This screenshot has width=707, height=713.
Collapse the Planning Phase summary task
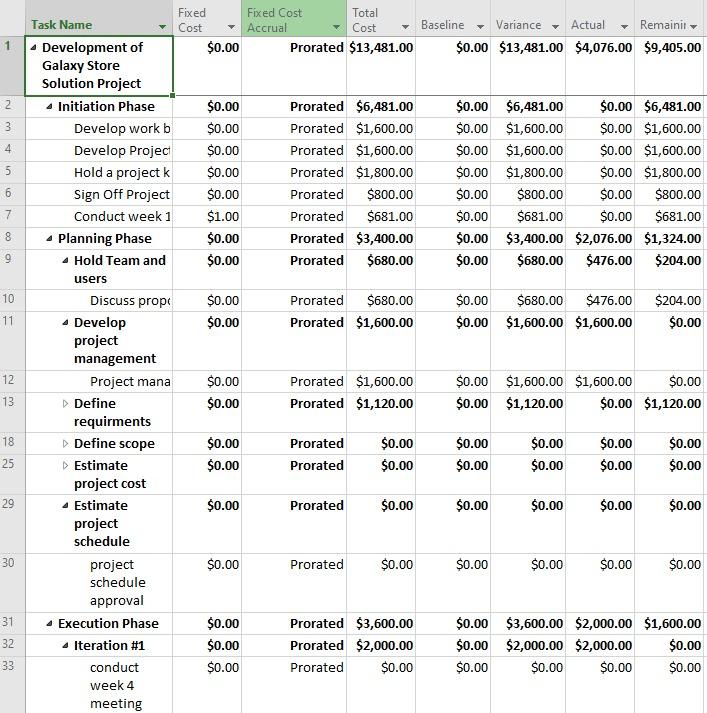[x=49, y=238]
